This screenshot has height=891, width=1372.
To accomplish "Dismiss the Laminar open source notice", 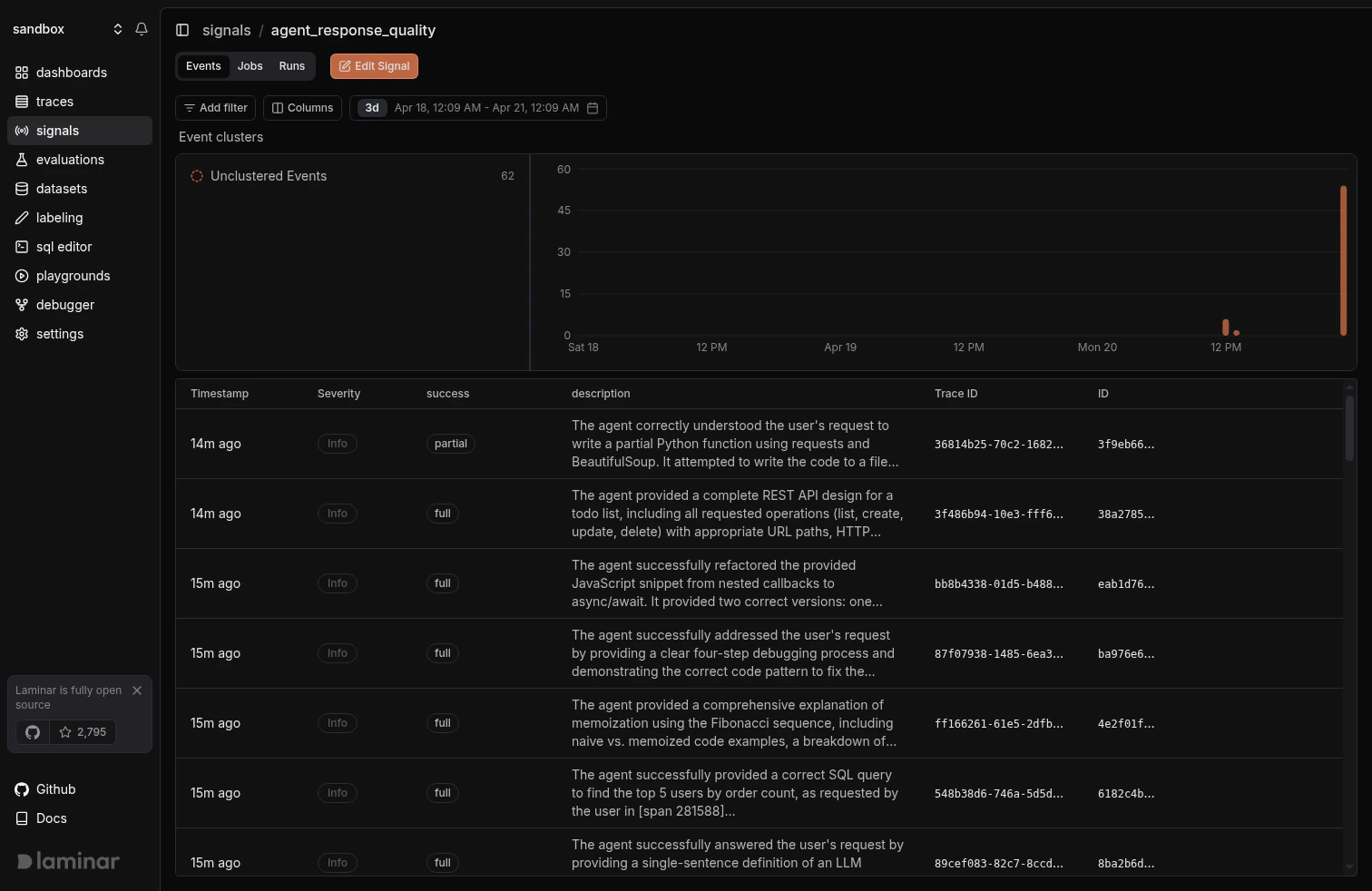I will pos(137,690).
